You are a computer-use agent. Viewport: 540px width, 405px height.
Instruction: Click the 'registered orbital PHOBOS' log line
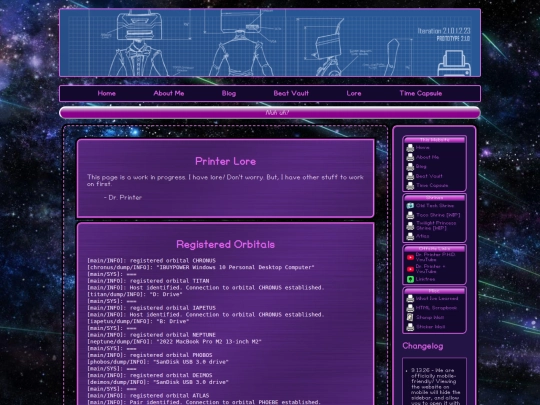tap(150, 355)
